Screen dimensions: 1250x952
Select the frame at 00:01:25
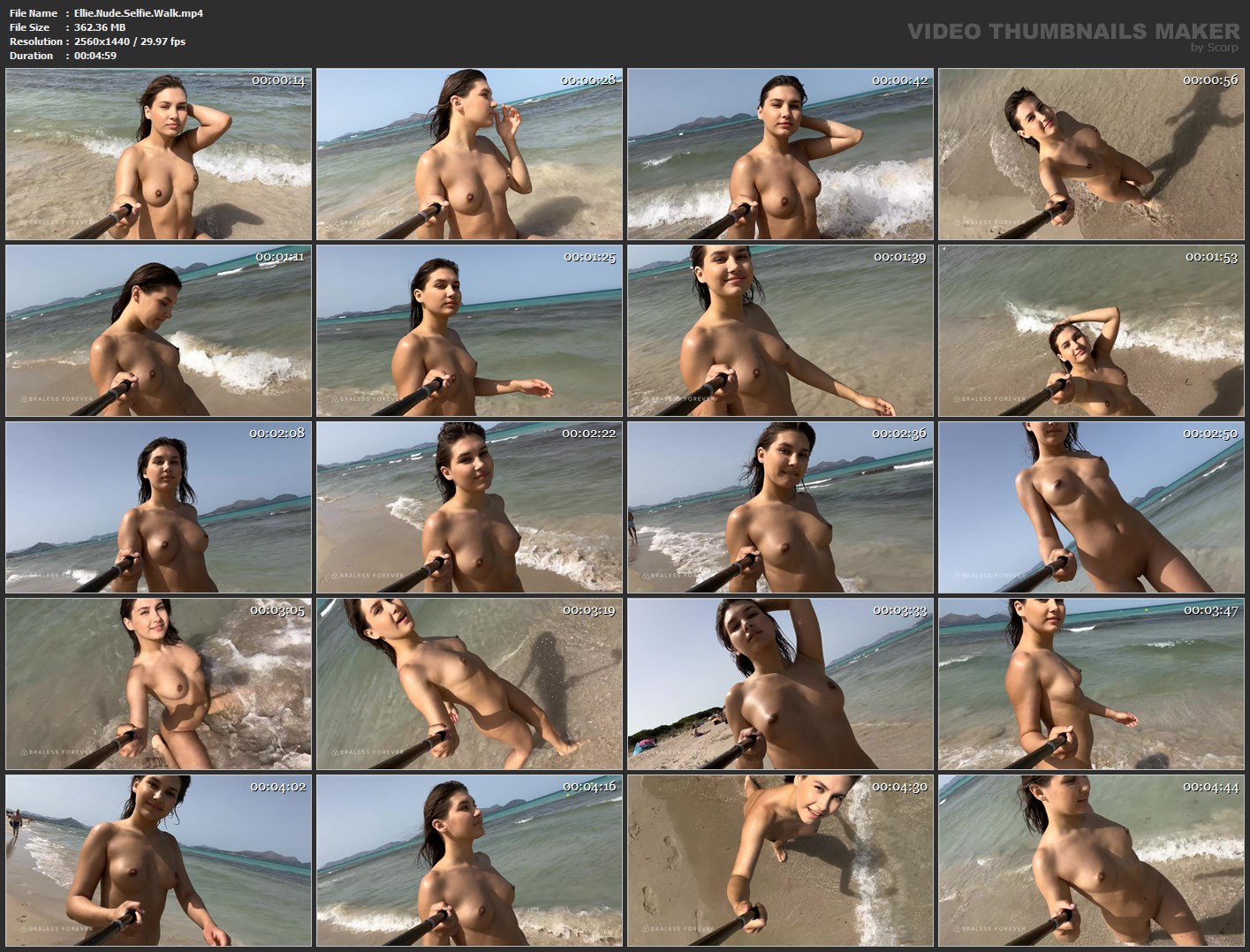(x=470, y=330)
